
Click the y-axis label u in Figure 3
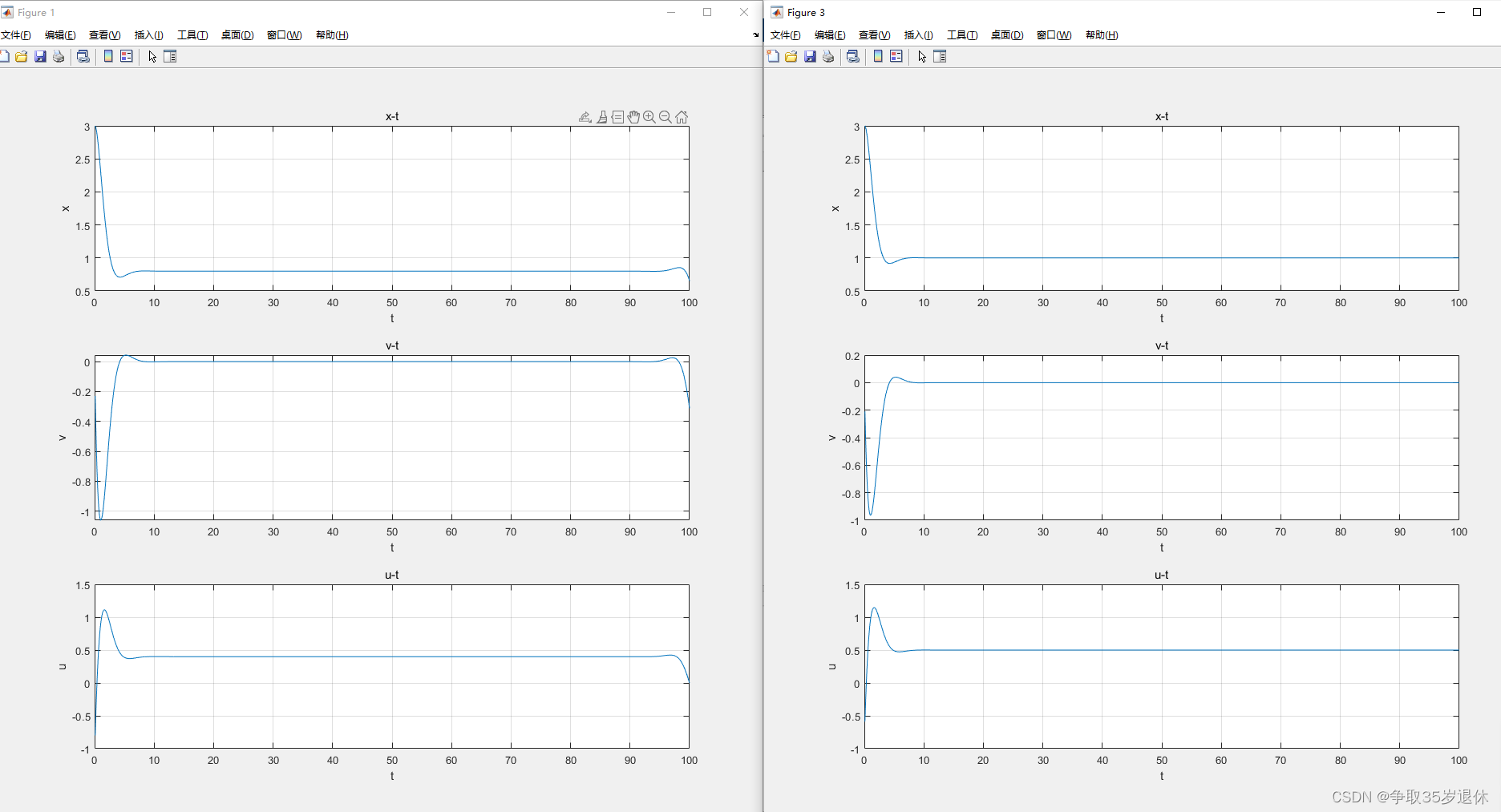[832, 667]
